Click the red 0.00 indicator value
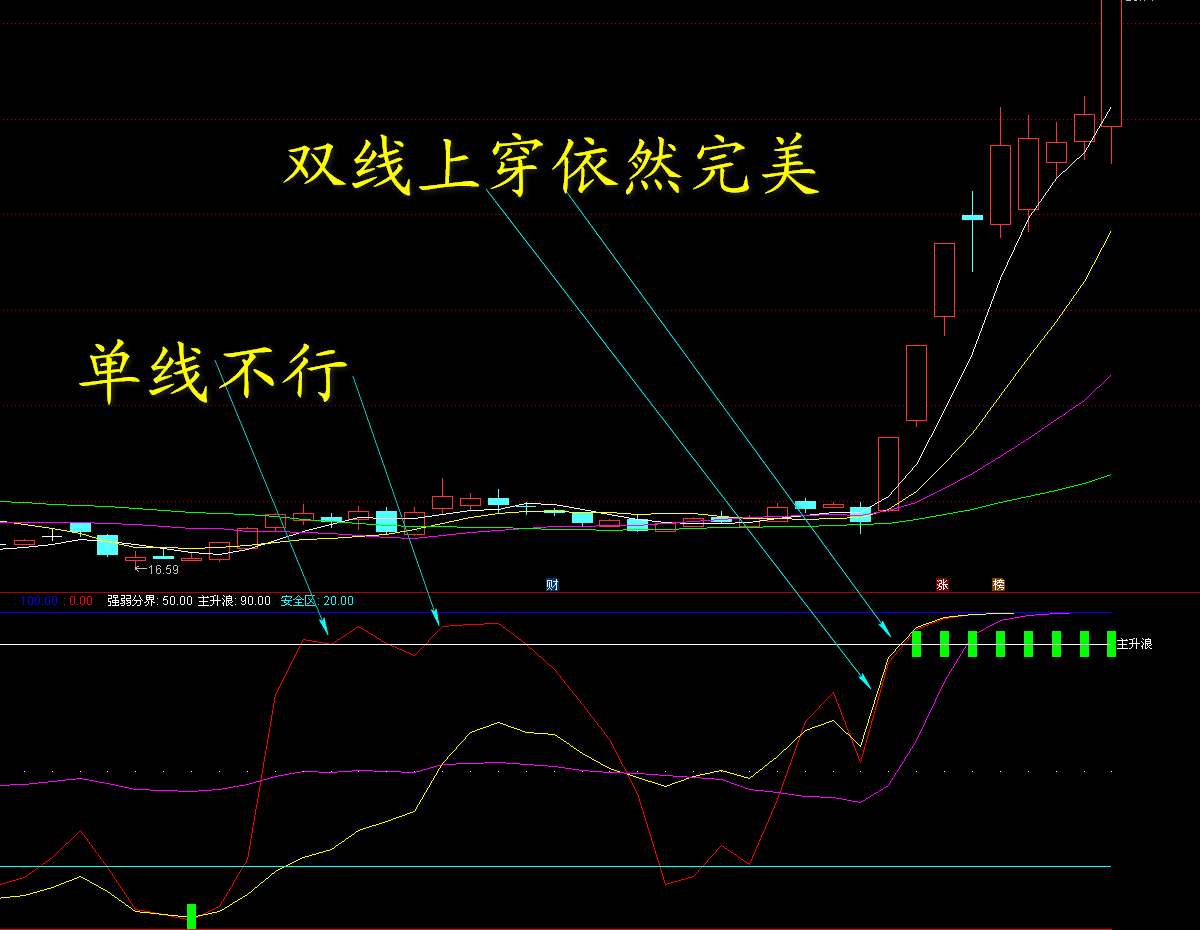This screenshot has height=930, width=1200. [x=81, y=601]
